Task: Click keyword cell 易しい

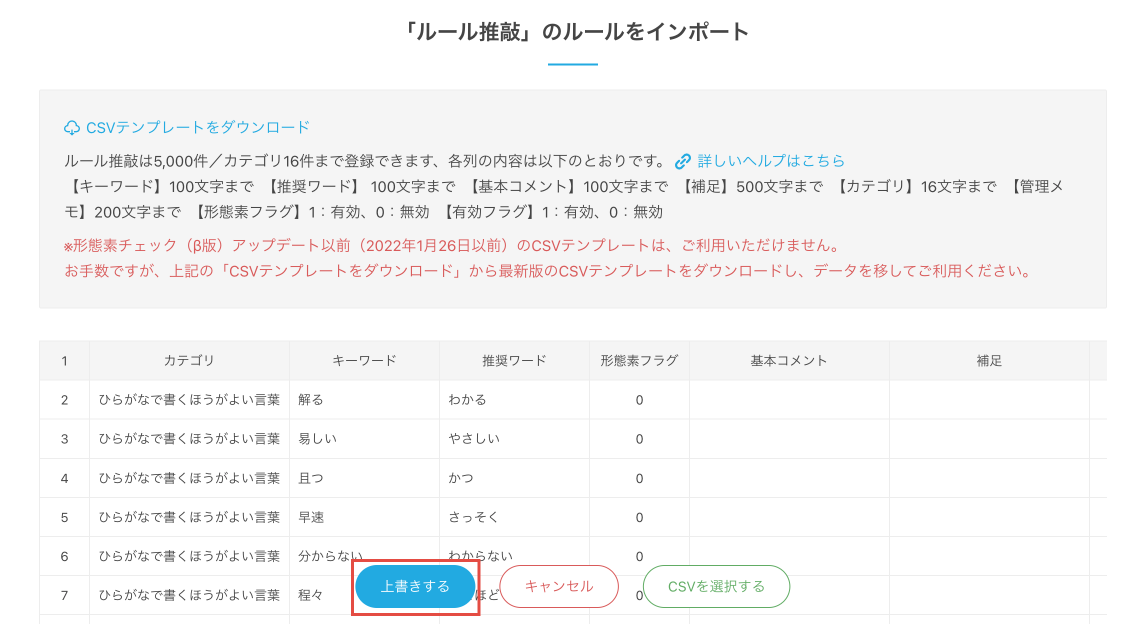Action: [364, 439]
